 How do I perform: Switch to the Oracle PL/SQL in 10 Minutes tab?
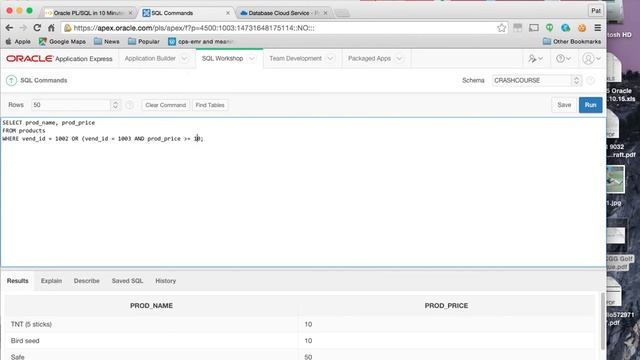87,13
